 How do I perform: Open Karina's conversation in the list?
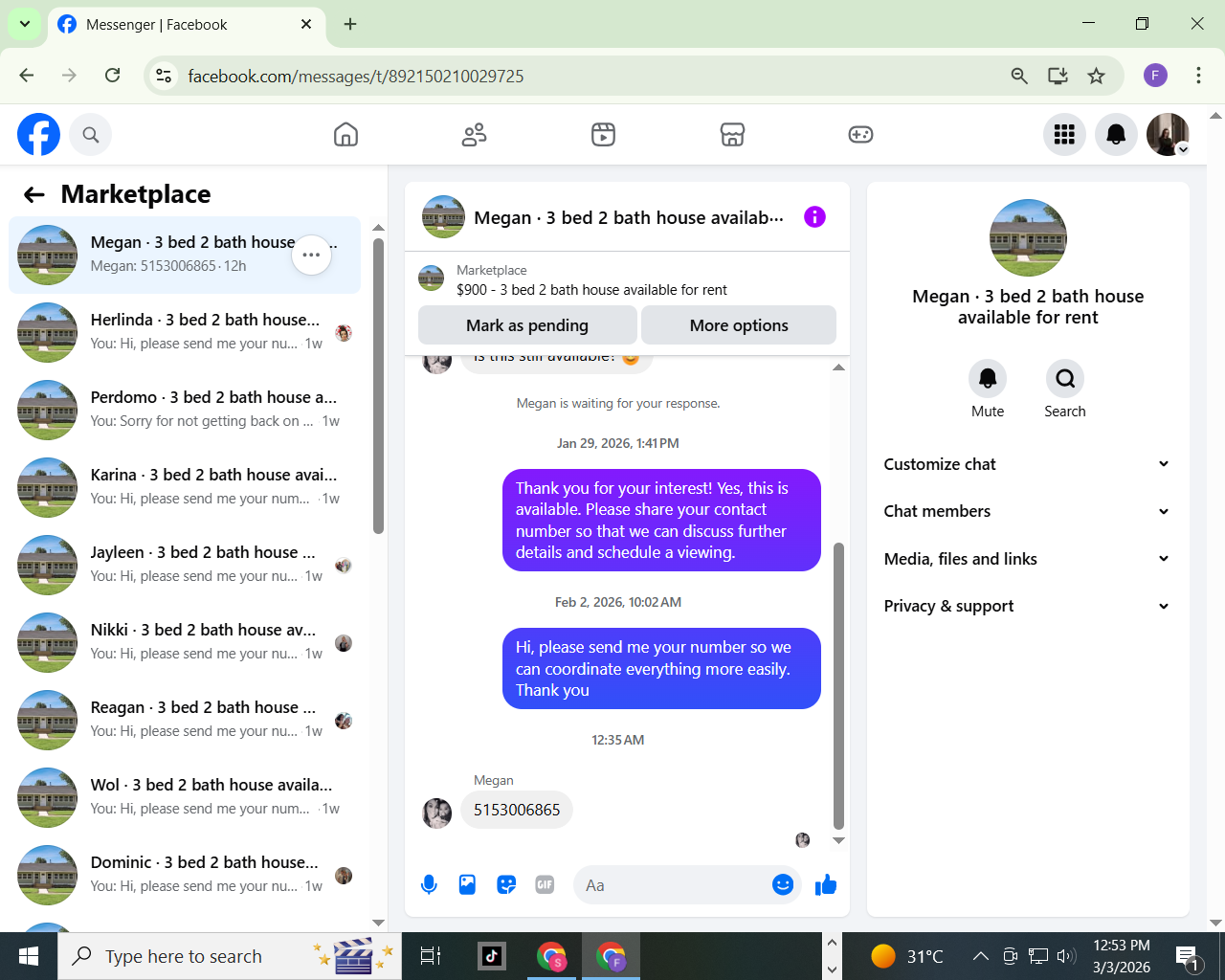click(185, 487)
